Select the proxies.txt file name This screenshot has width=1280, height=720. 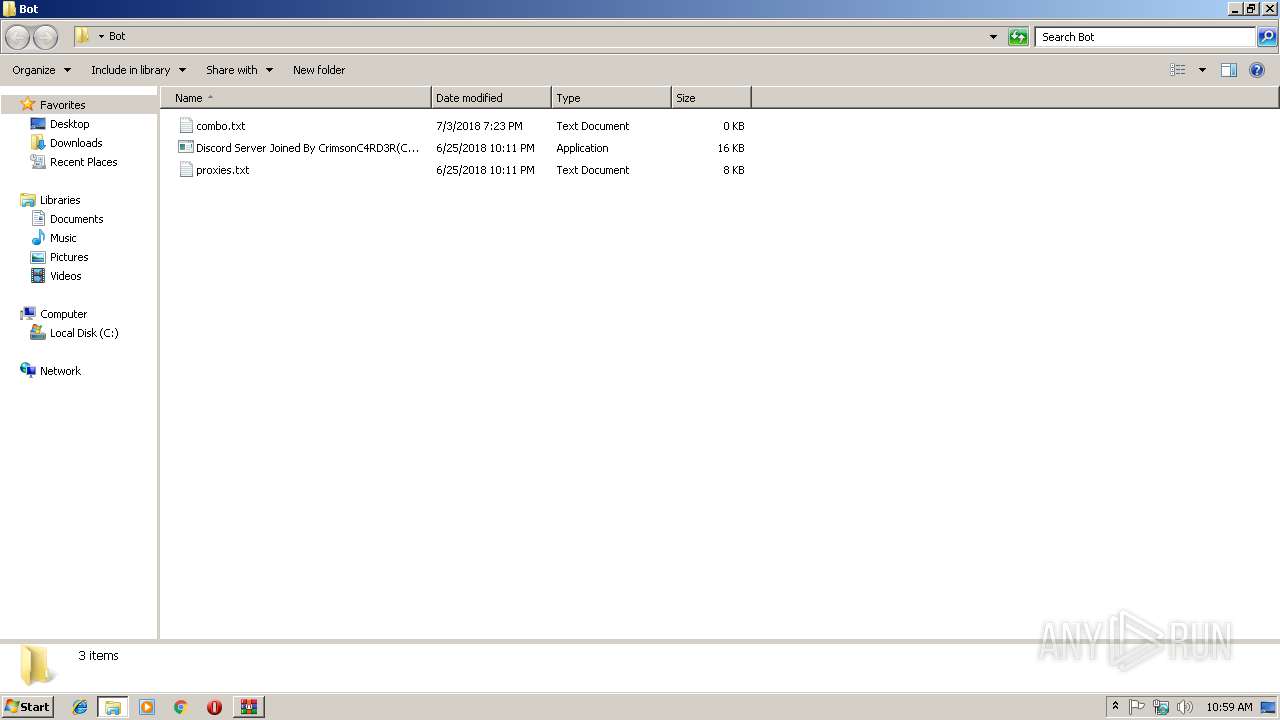pos(223,170)
